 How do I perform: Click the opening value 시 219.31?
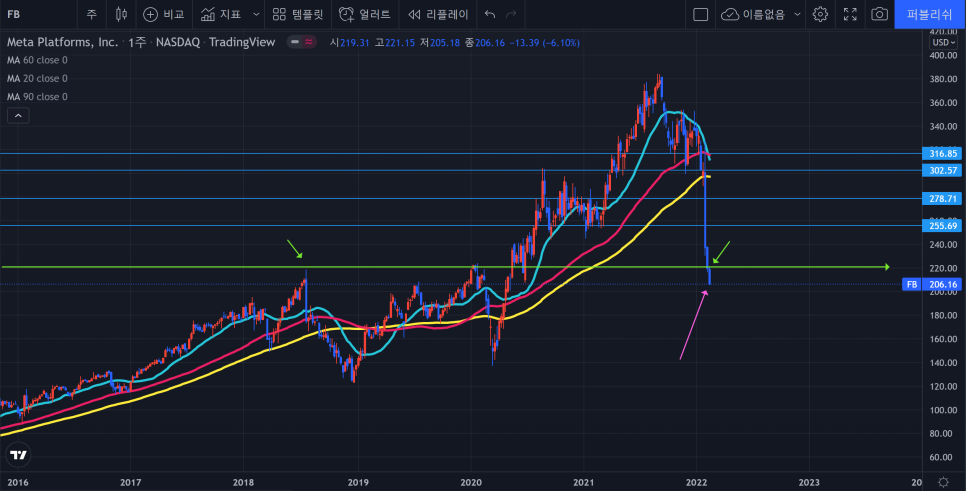click(349, 43)
